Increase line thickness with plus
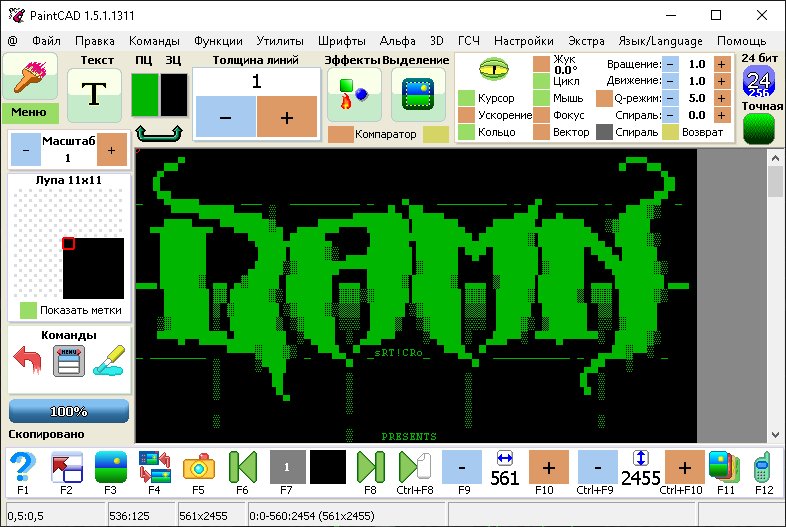786x527 pixels. pyautogui.click(x=287, y=116)
